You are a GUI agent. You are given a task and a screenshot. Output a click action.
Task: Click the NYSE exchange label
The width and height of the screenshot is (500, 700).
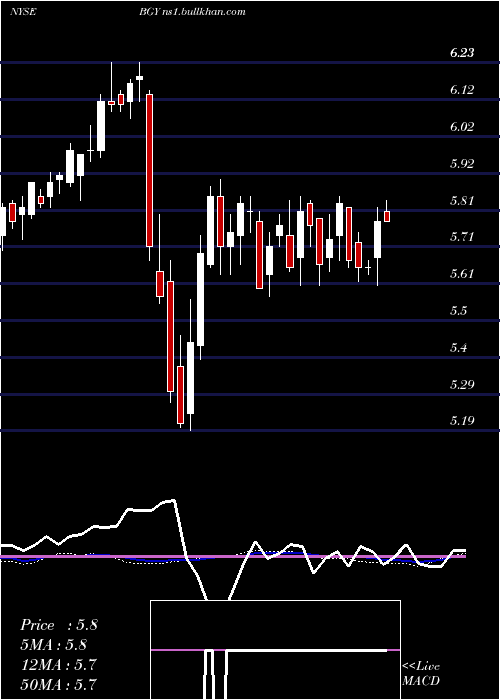pyautogui.click(x=23, y=11)
